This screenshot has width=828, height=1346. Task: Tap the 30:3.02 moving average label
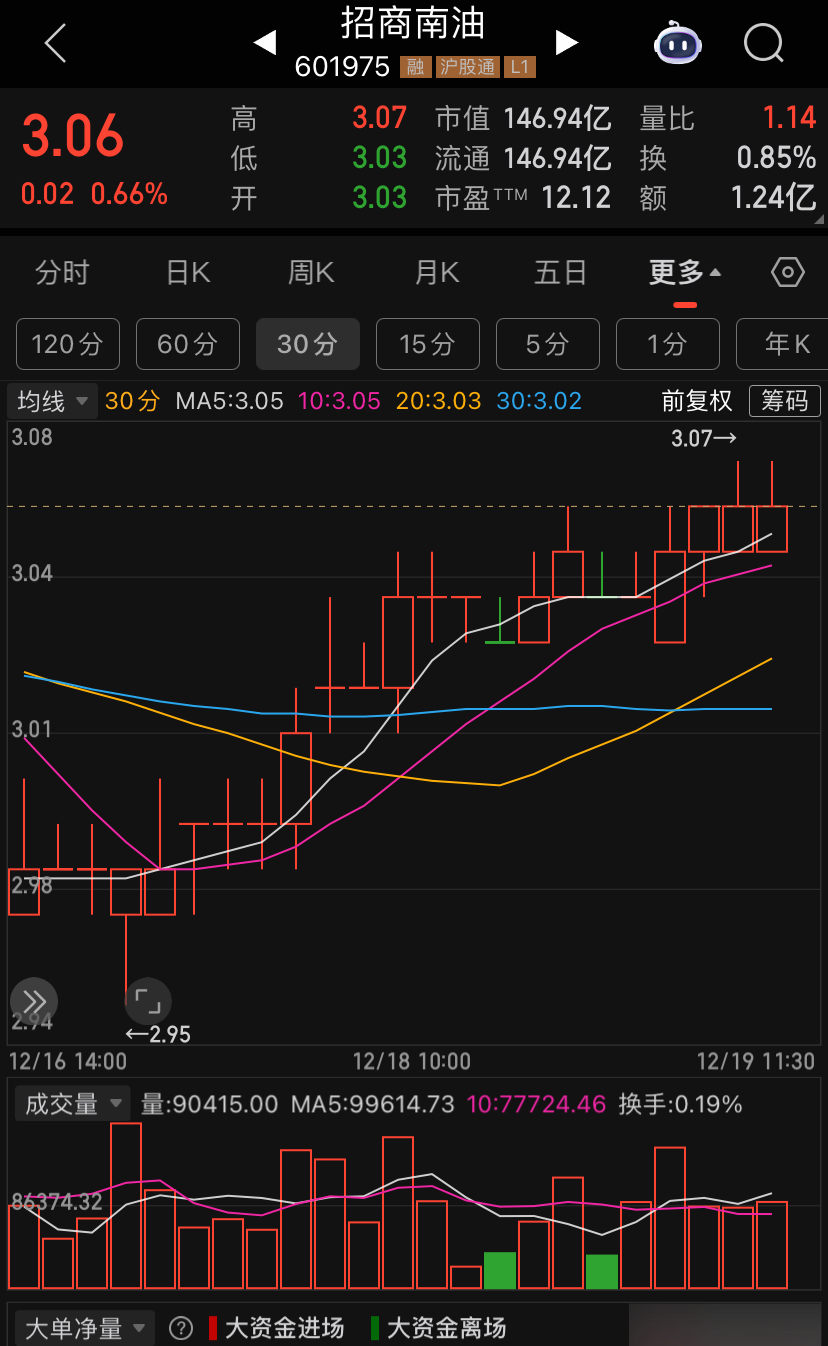[539, 401]
